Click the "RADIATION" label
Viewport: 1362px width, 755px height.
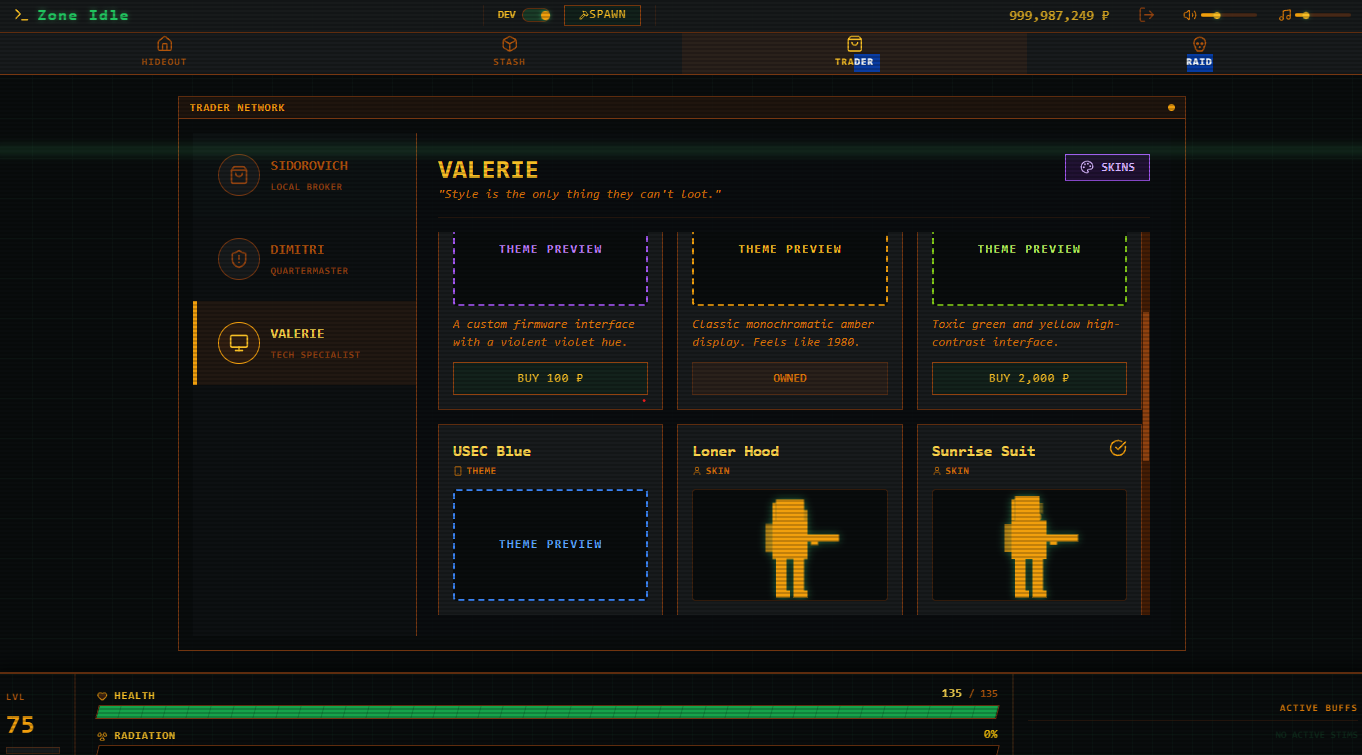coord(145,736)
